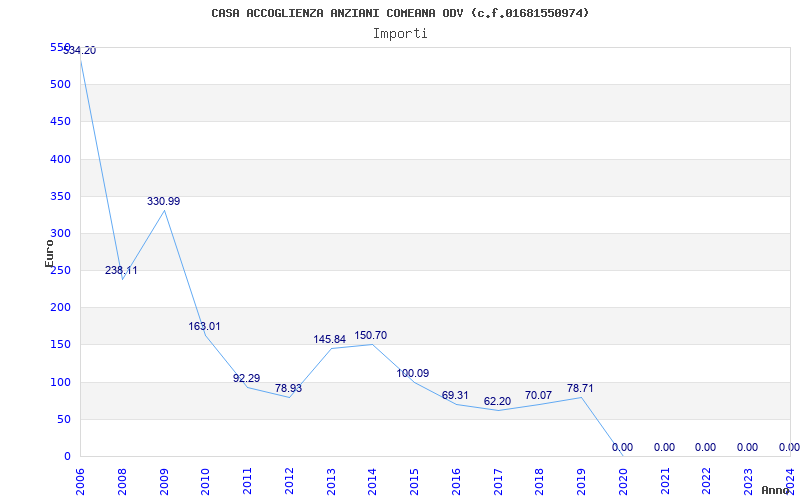Click y-axis value 350
Screen dimensions: 800x500
pyautogui.click(x=60, y=196)
